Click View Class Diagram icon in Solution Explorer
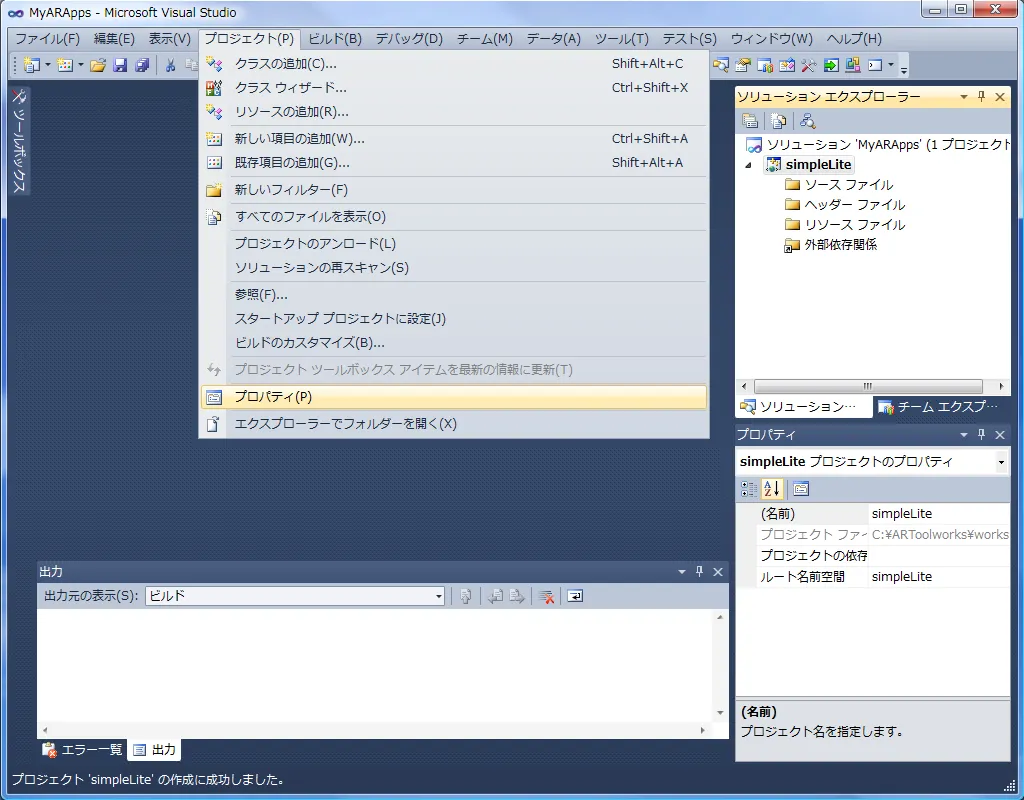The height and width of the screenshot is (800, 1024). pyautogui.click(x=808, y=121)
